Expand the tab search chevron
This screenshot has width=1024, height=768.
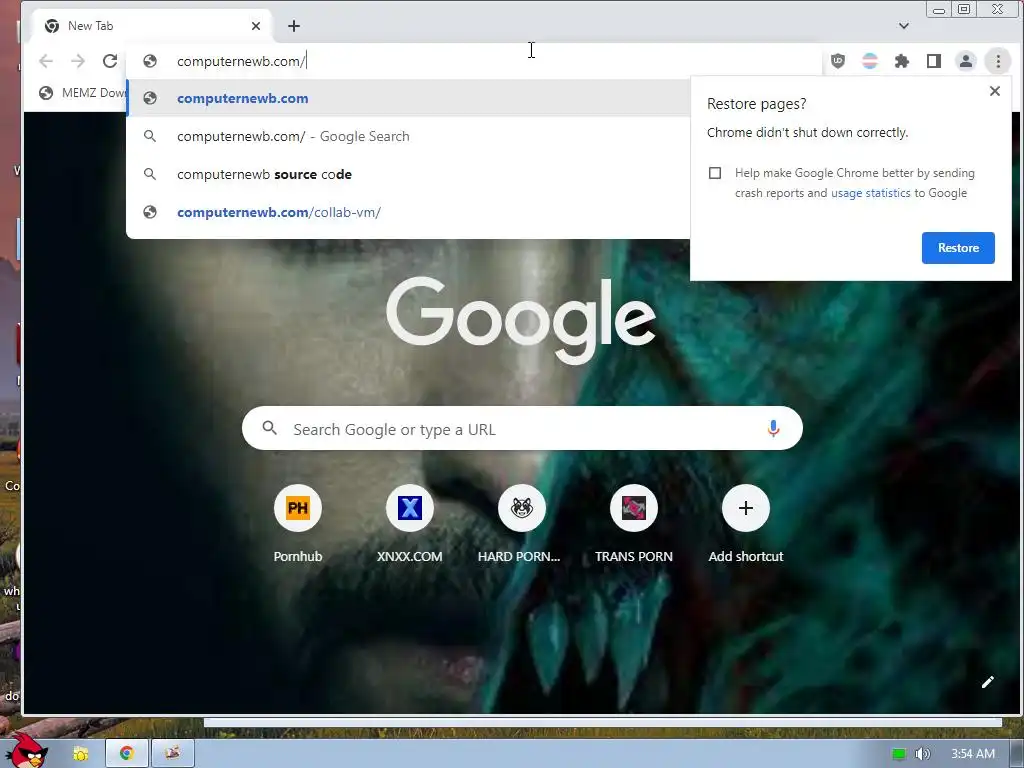[904, 25]
